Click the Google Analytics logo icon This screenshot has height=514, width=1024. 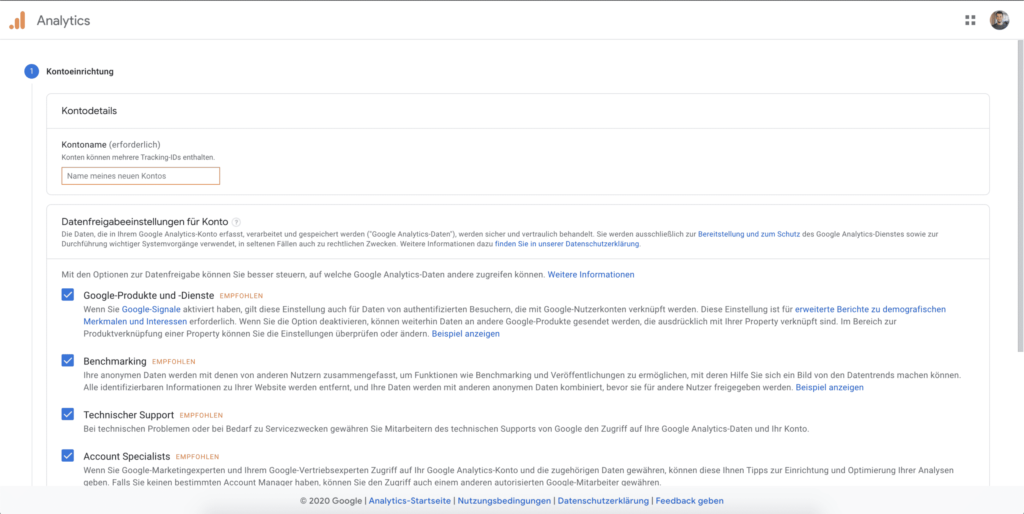click(17, 20)
